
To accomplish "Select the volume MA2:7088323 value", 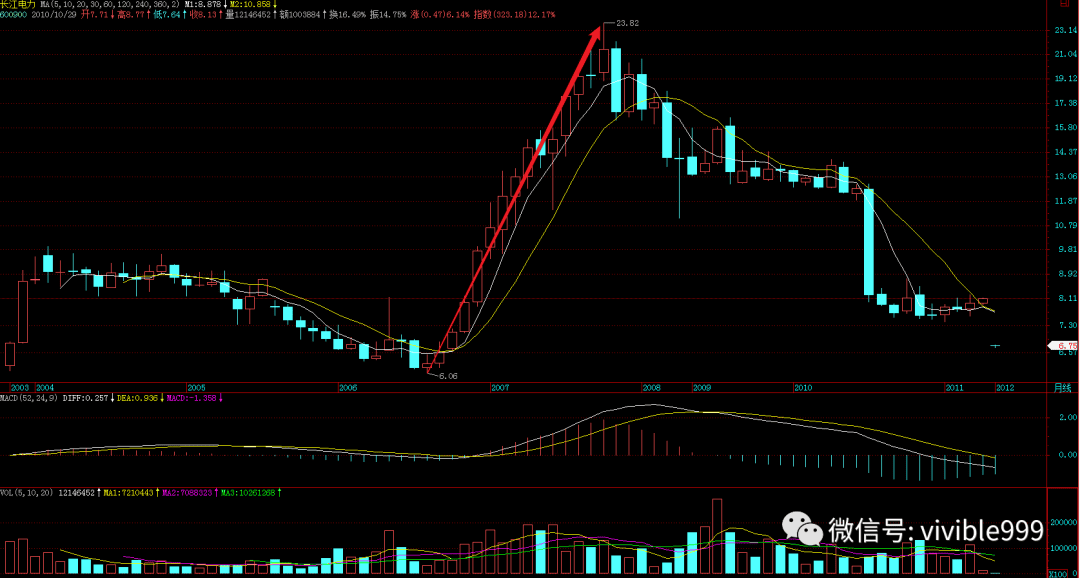I will 187,493.
